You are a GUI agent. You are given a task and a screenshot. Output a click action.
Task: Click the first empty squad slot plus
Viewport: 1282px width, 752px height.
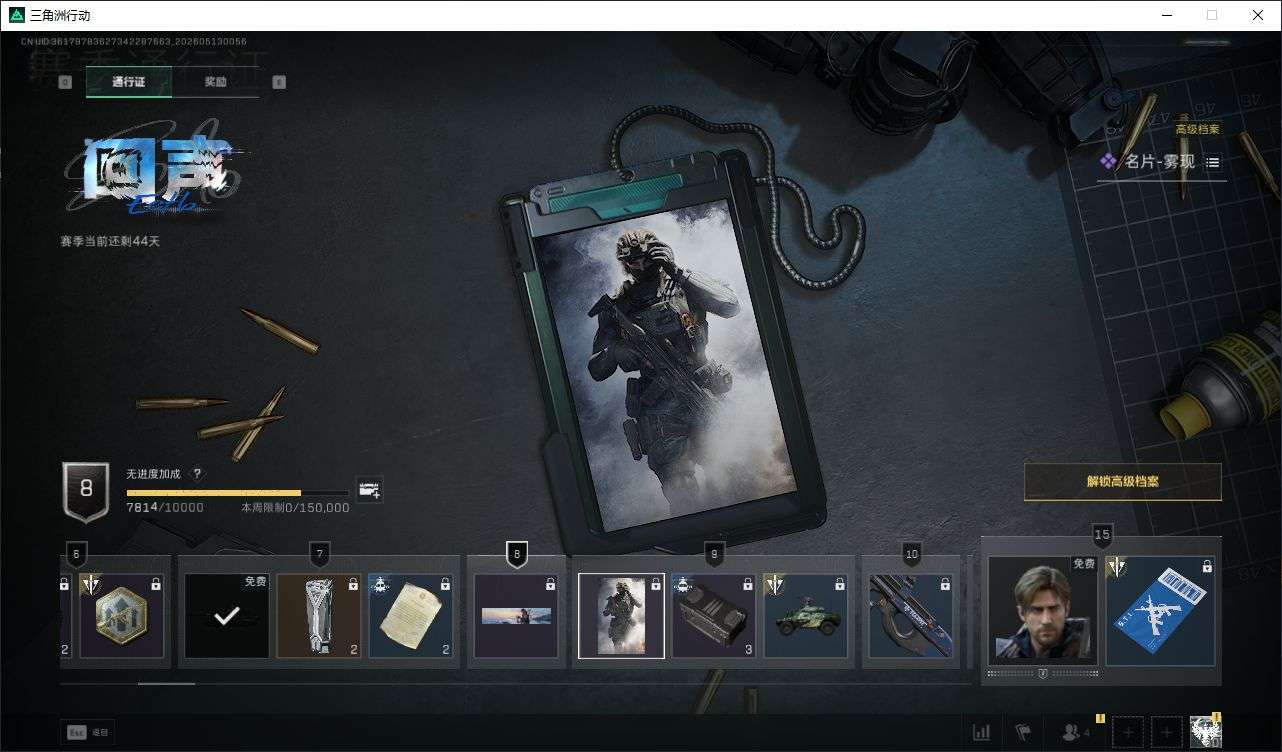click(x=1128, y=732)
